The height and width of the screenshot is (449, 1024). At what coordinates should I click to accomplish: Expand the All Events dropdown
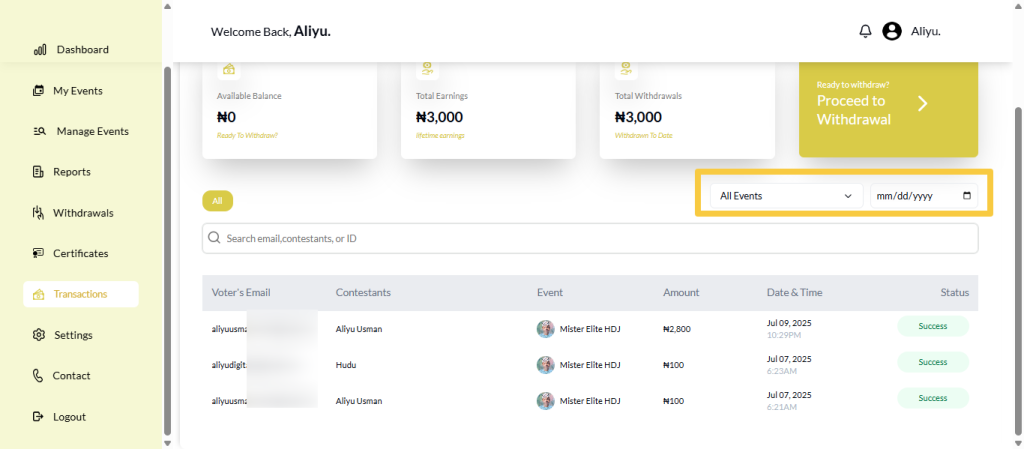click(x=786, y=196)
